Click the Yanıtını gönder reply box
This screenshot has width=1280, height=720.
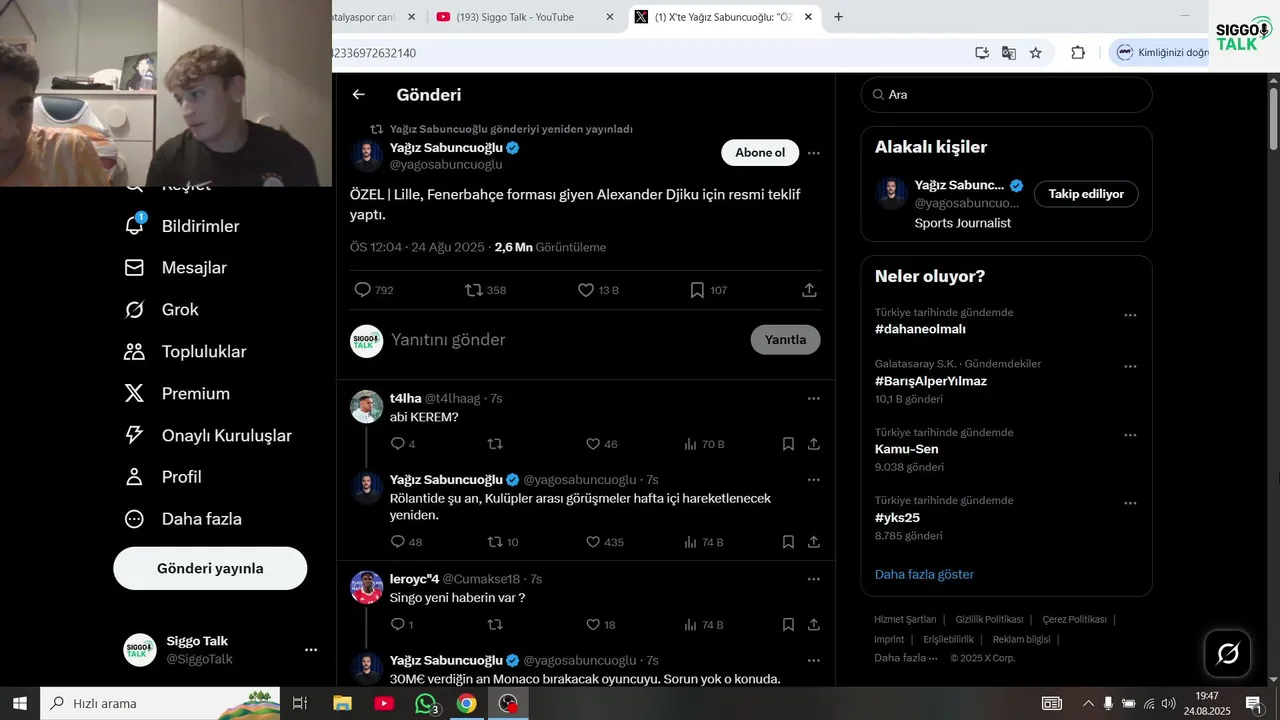click(x=564, y=340)
